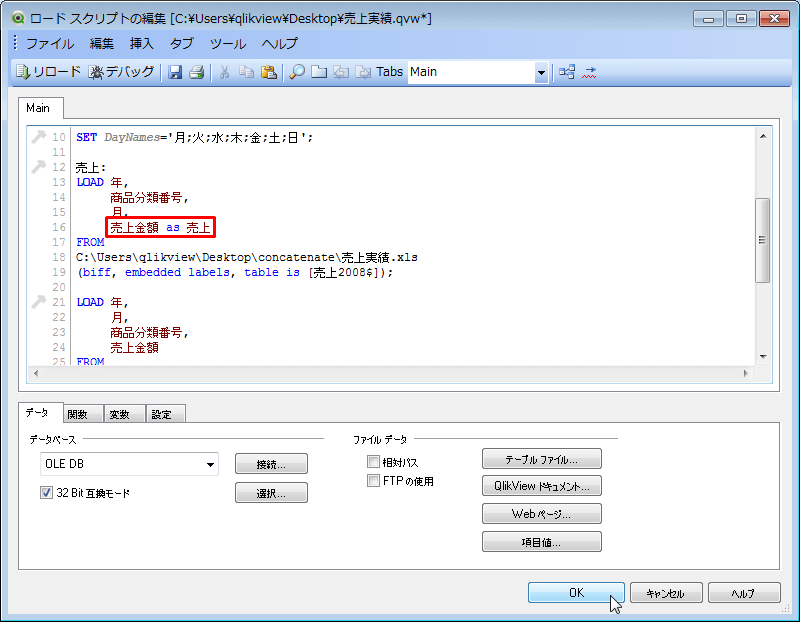
Task: Click the OK button
Action: coord(576,593)
